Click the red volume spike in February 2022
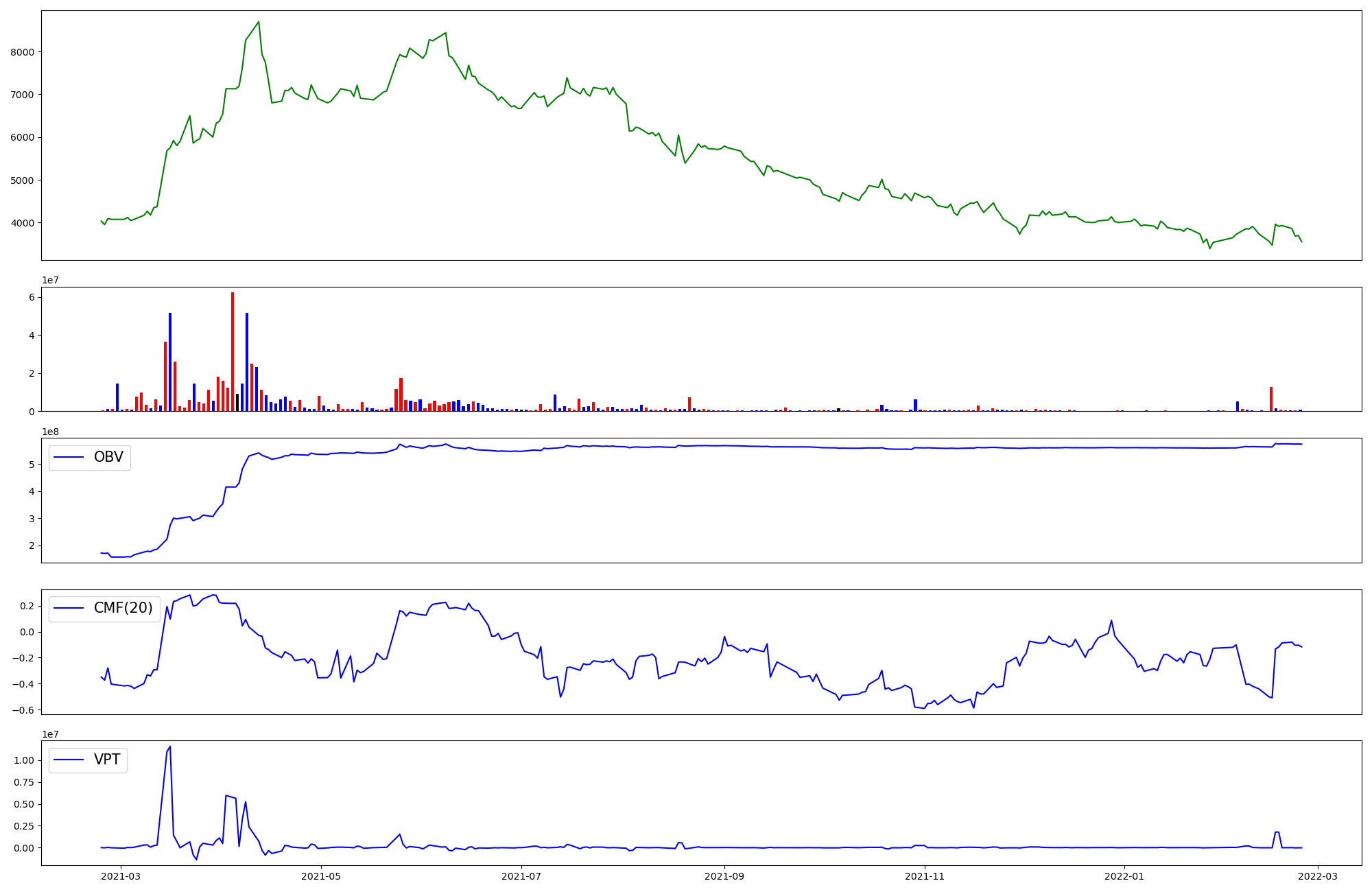 [x=1271, y=399]
